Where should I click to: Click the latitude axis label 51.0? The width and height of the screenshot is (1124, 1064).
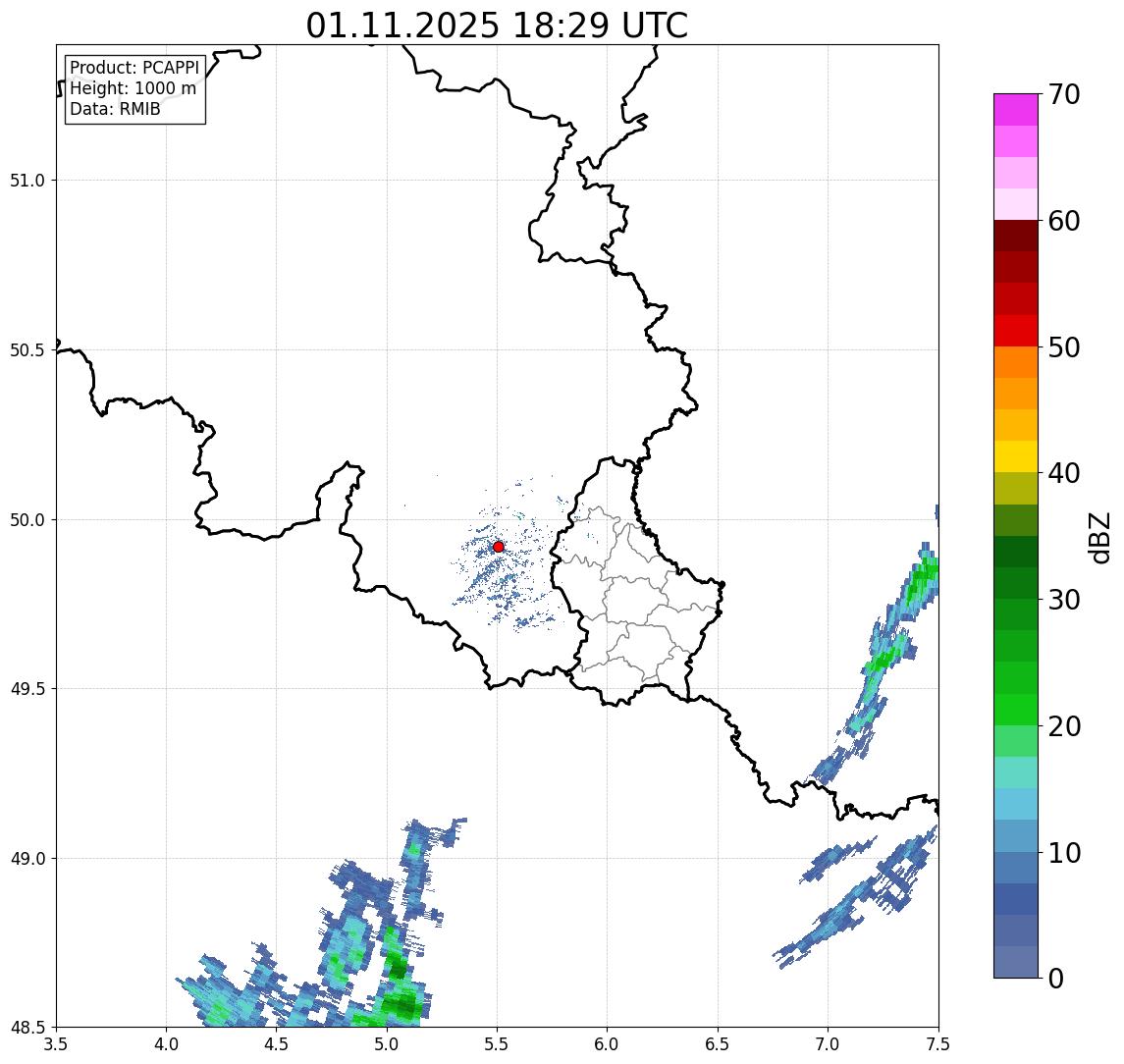click(27, 181)
